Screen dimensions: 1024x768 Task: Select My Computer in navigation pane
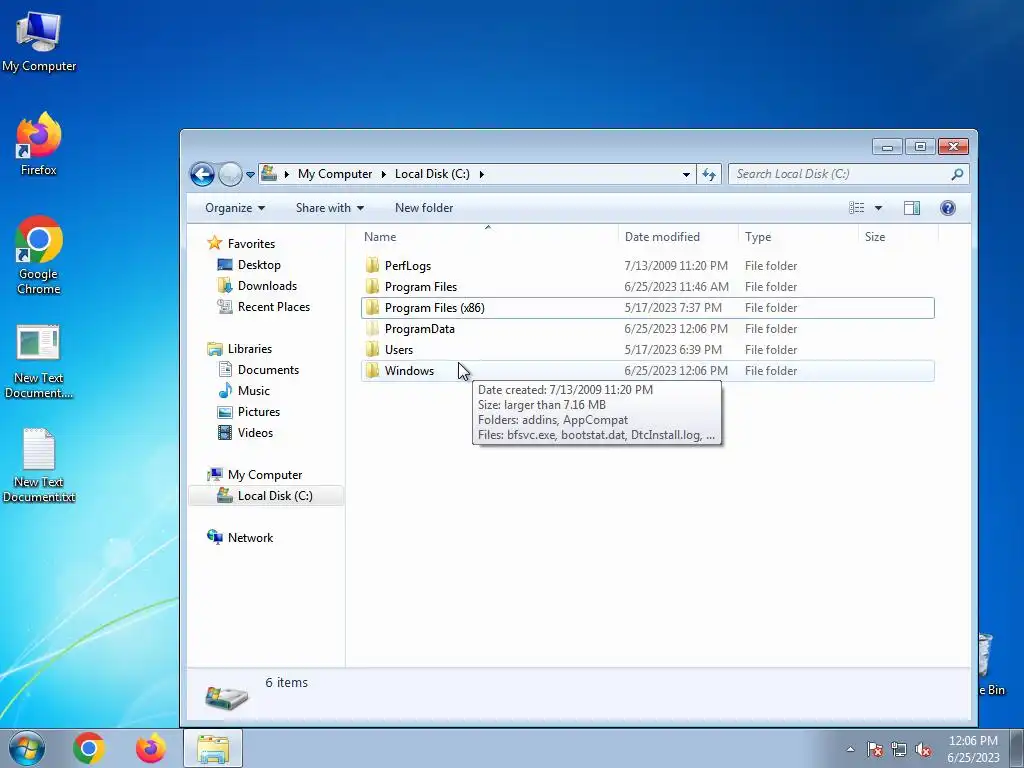pyautogui.click(x=264, y=475)
